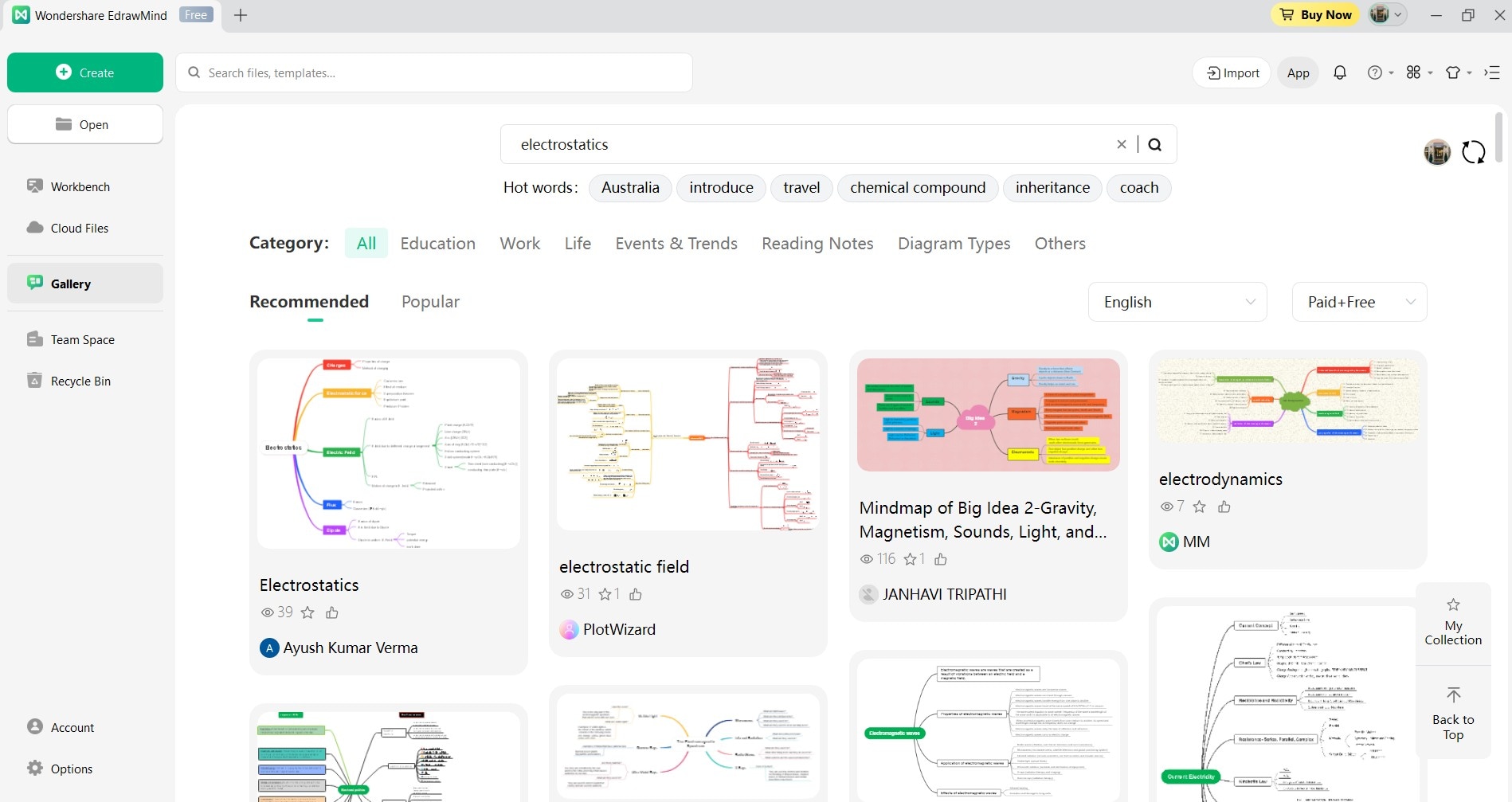The height and width of the screenshot is (802, 1512).
Task: Expand the Paid+Free filter dropdown
Action: click(x=1359, y=302)
